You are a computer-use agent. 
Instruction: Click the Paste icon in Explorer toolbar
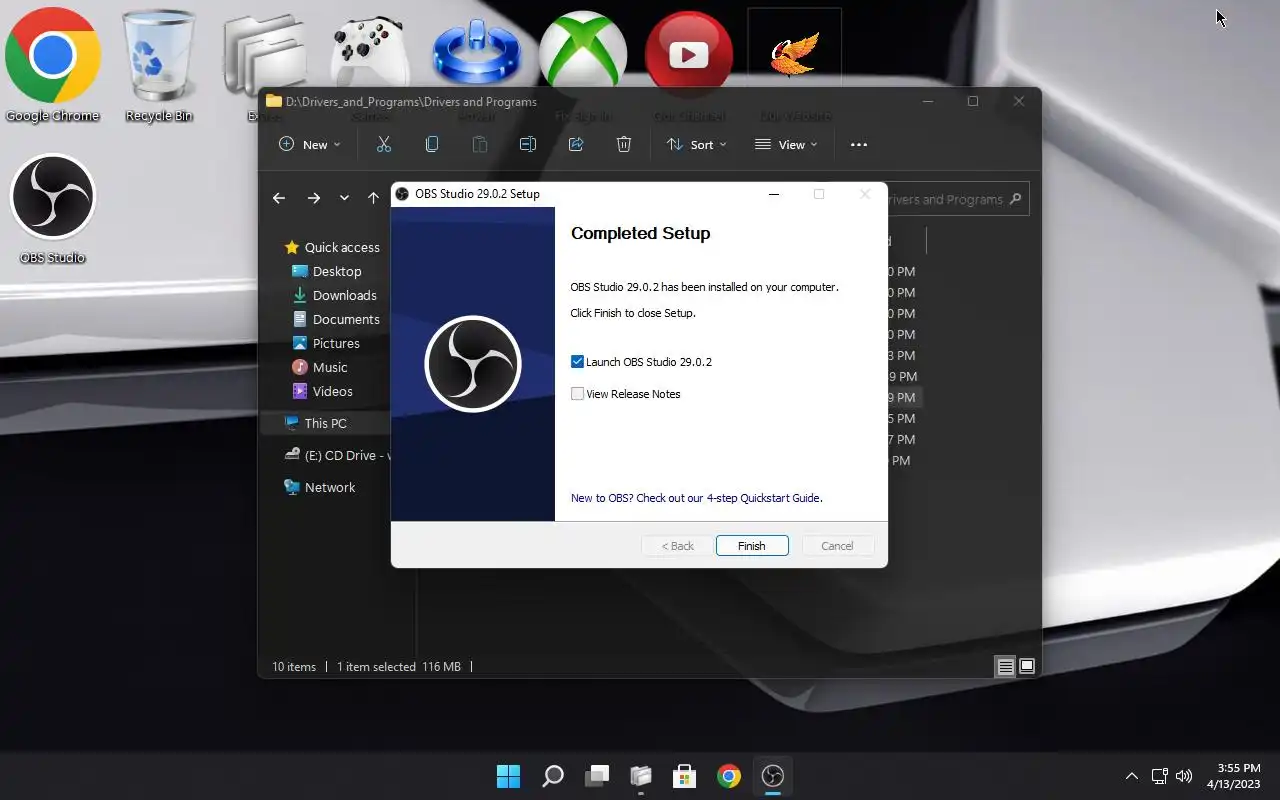click(480, 145)
